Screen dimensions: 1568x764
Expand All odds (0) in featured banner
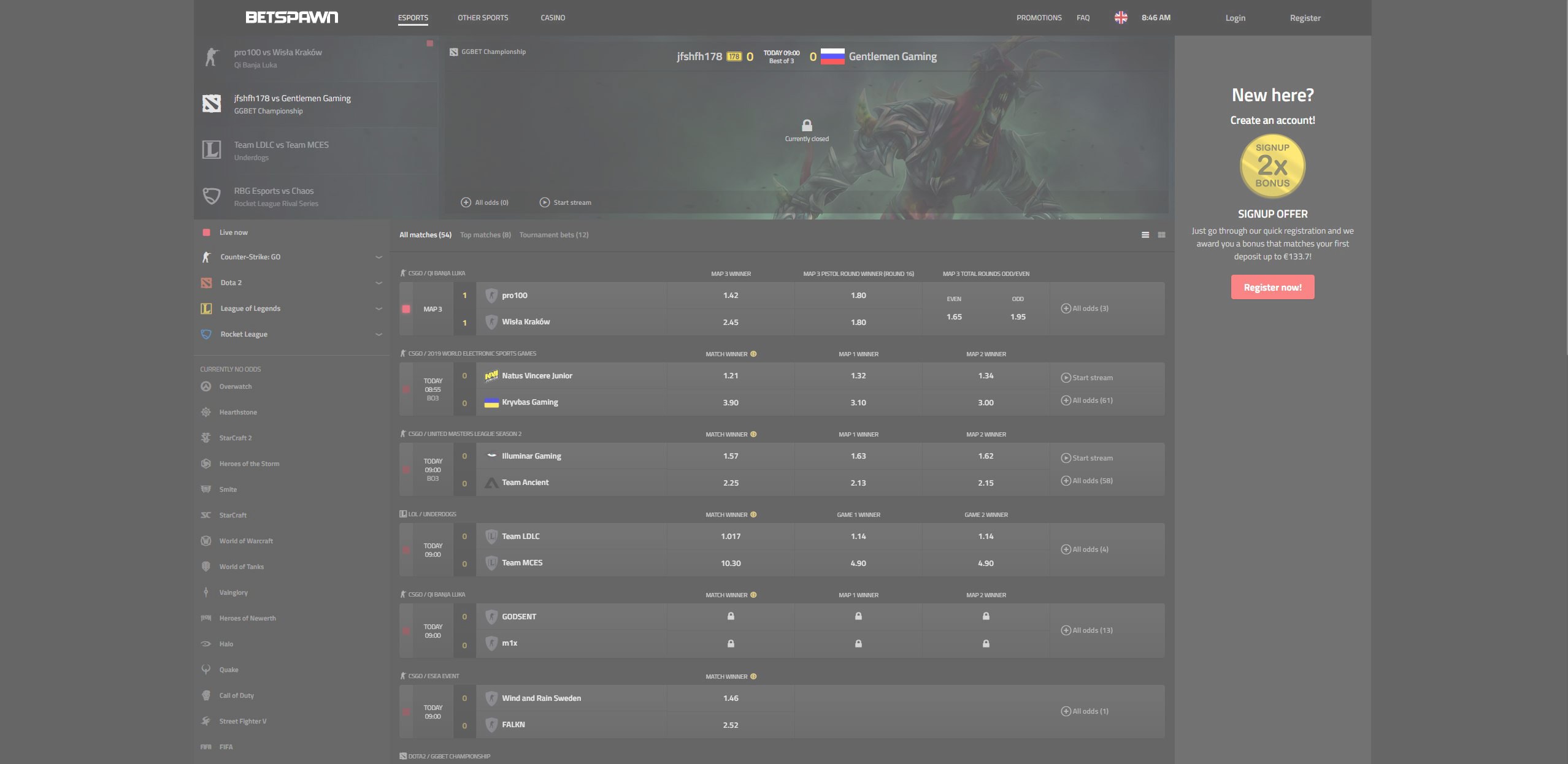point(485,202)
